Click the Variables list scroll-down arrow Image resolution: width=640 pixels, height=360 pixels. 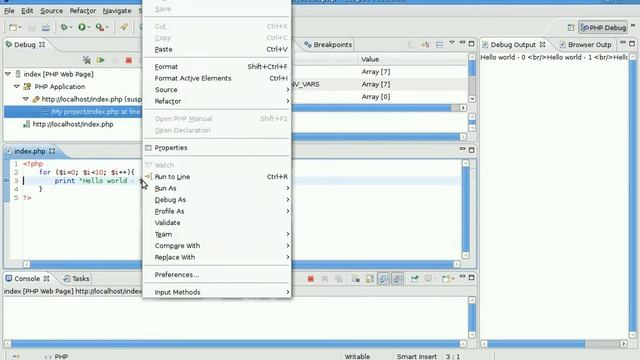coord(472,99)
